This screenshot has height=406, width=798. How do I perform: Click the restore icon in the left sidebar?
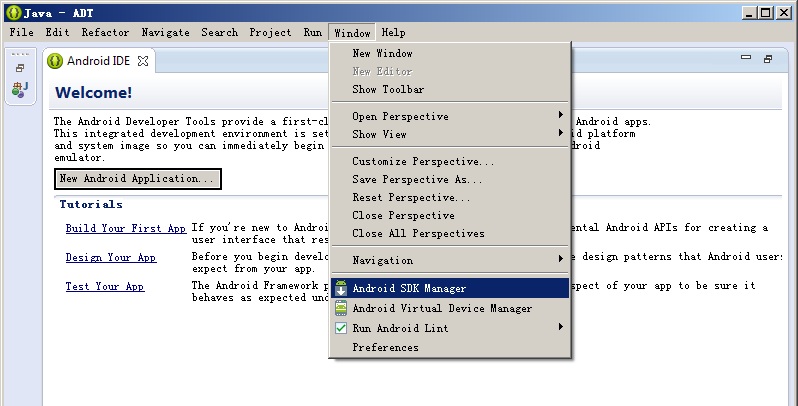click(20, 68)
